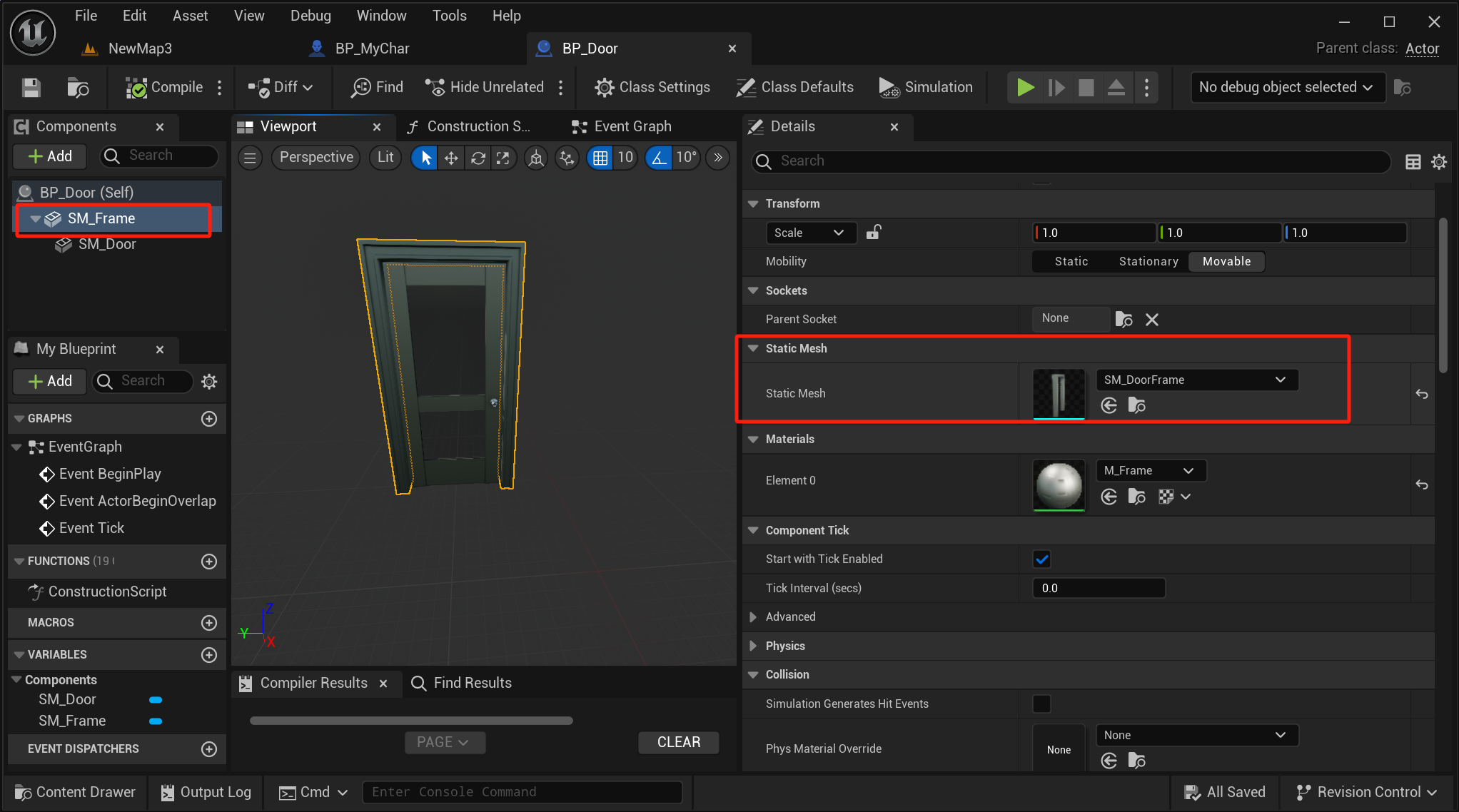Lock the Scale ratio padlock icon
This screenshot has width=1459, height=812.
click(x=874, y=232)
